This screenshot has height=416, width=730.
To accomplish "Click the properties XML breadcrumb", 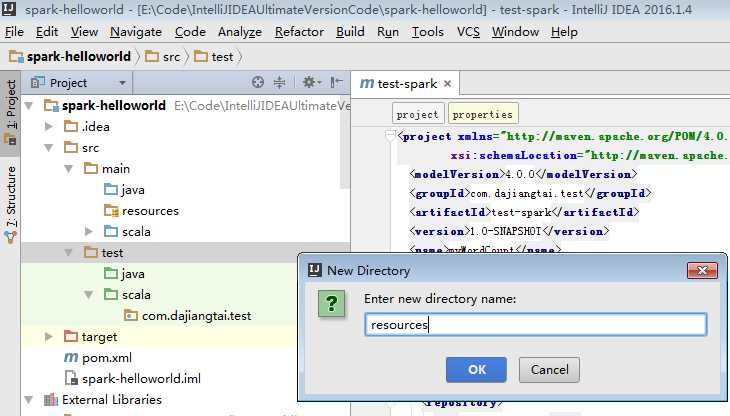I will pos(482,114).
